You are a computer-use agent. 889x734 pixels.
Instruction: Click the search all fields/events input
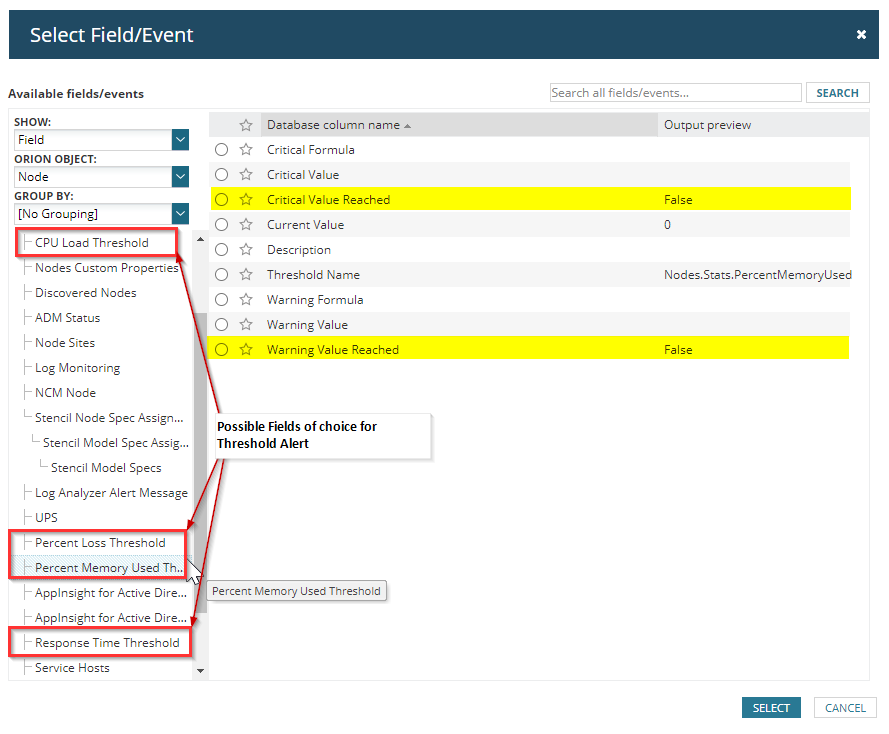(675, 93)
